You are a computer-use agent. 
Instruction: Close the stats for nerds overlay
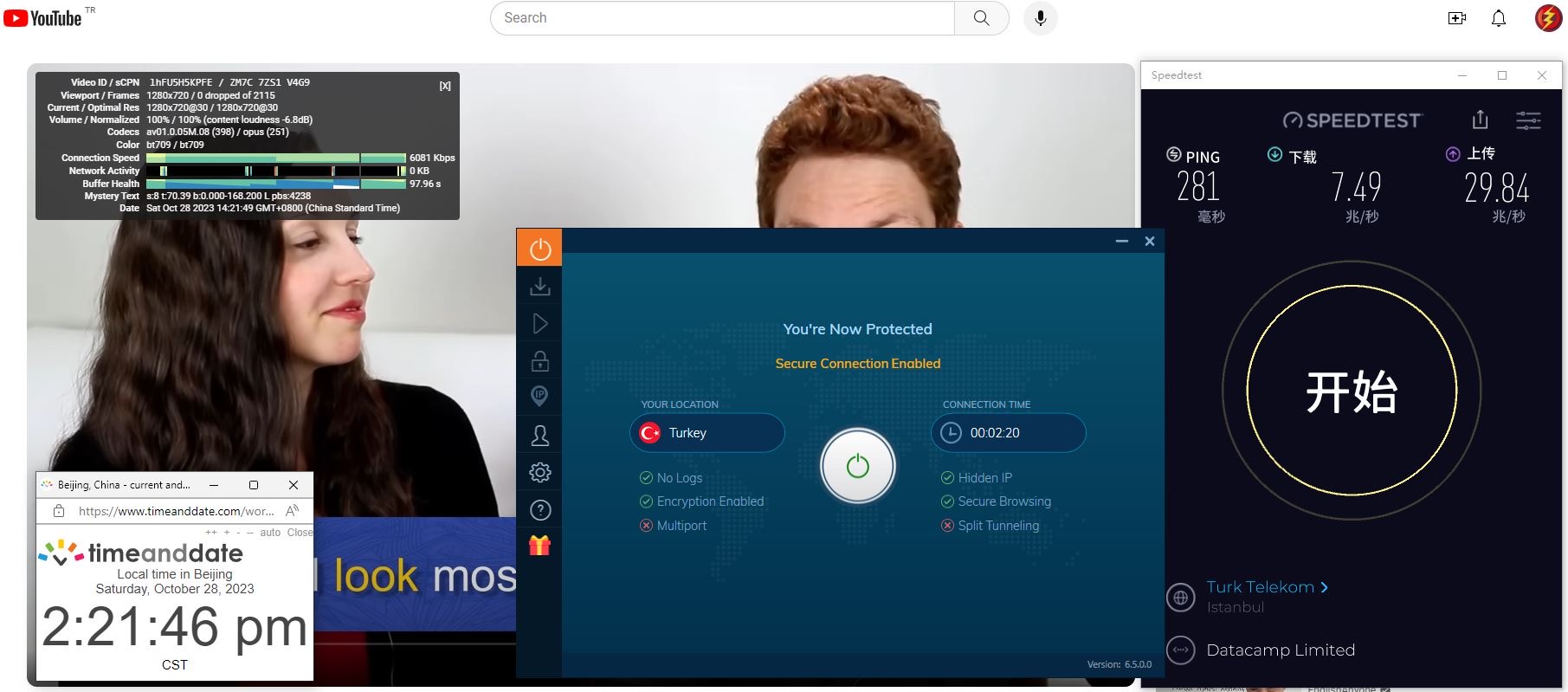[x=445, y=86]
